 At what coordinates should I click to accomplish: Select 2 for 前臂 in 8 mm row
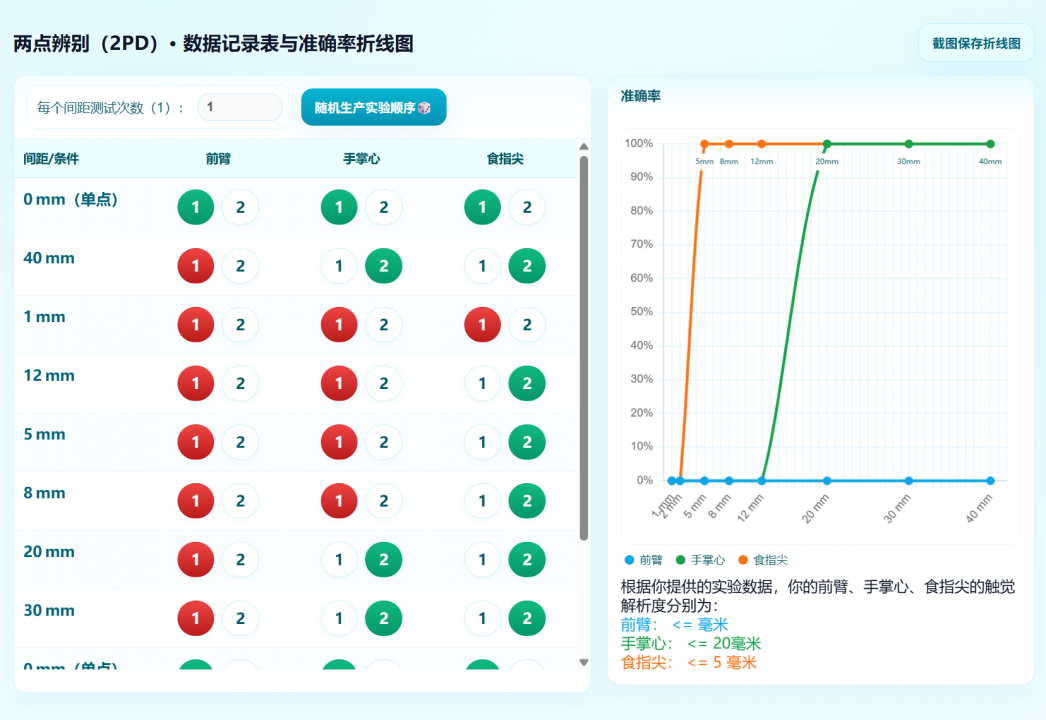coord(240,501)
